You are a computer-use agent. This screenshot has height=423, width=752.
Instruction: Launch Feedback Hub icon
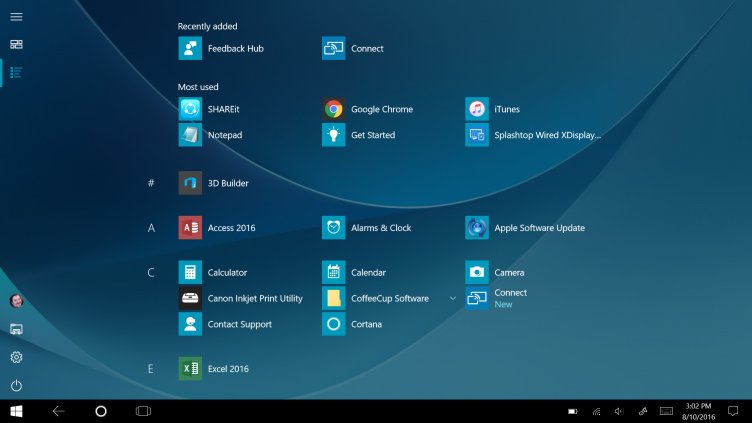tap(190, 48)
